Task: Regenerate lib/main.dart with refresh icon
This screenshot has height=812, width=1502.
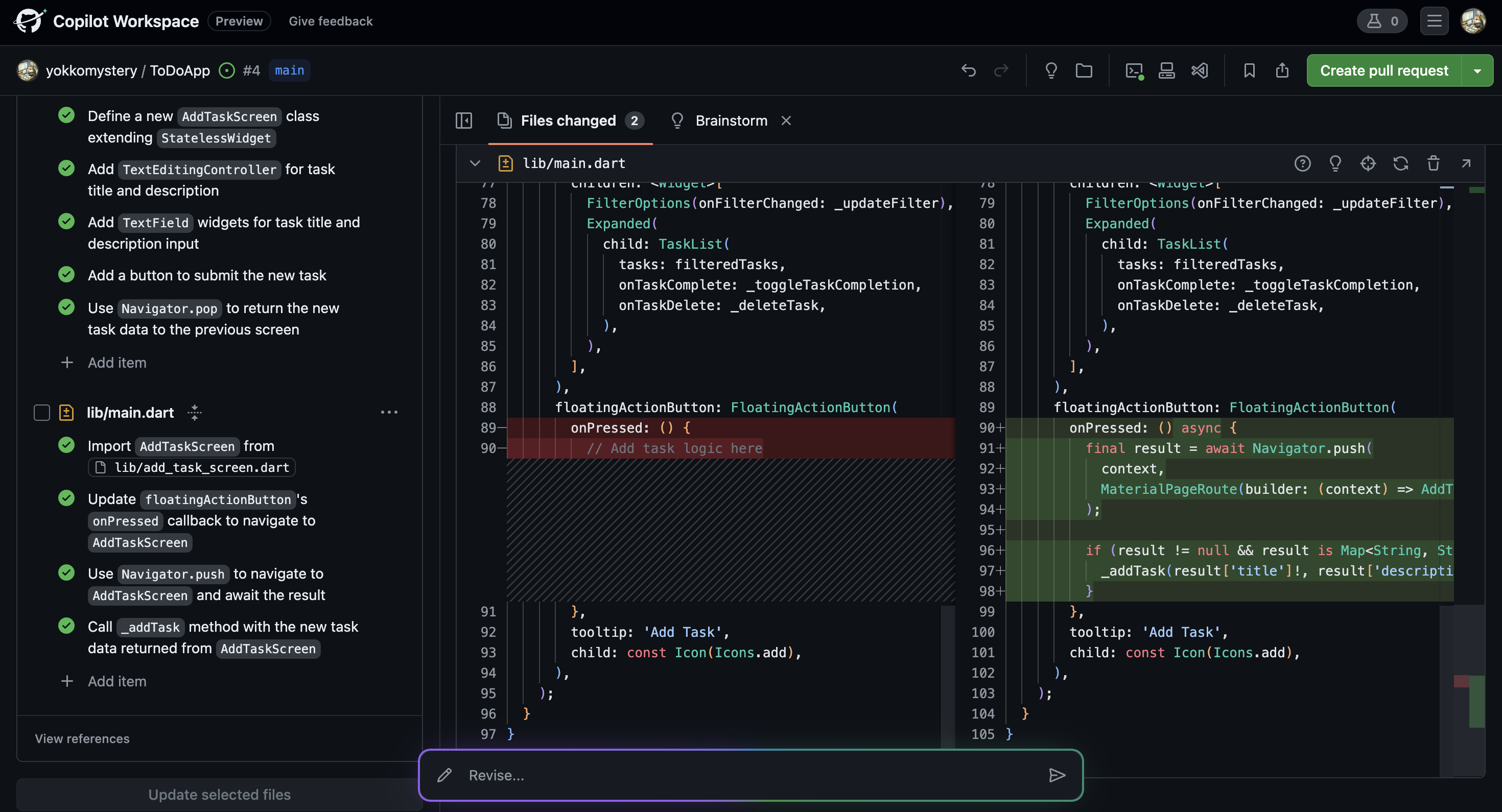Action: point(1400,163)
